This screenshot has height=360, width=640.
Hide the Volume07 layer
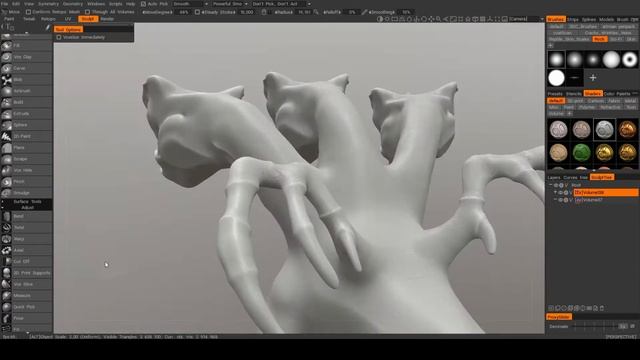tap(560, 200)
